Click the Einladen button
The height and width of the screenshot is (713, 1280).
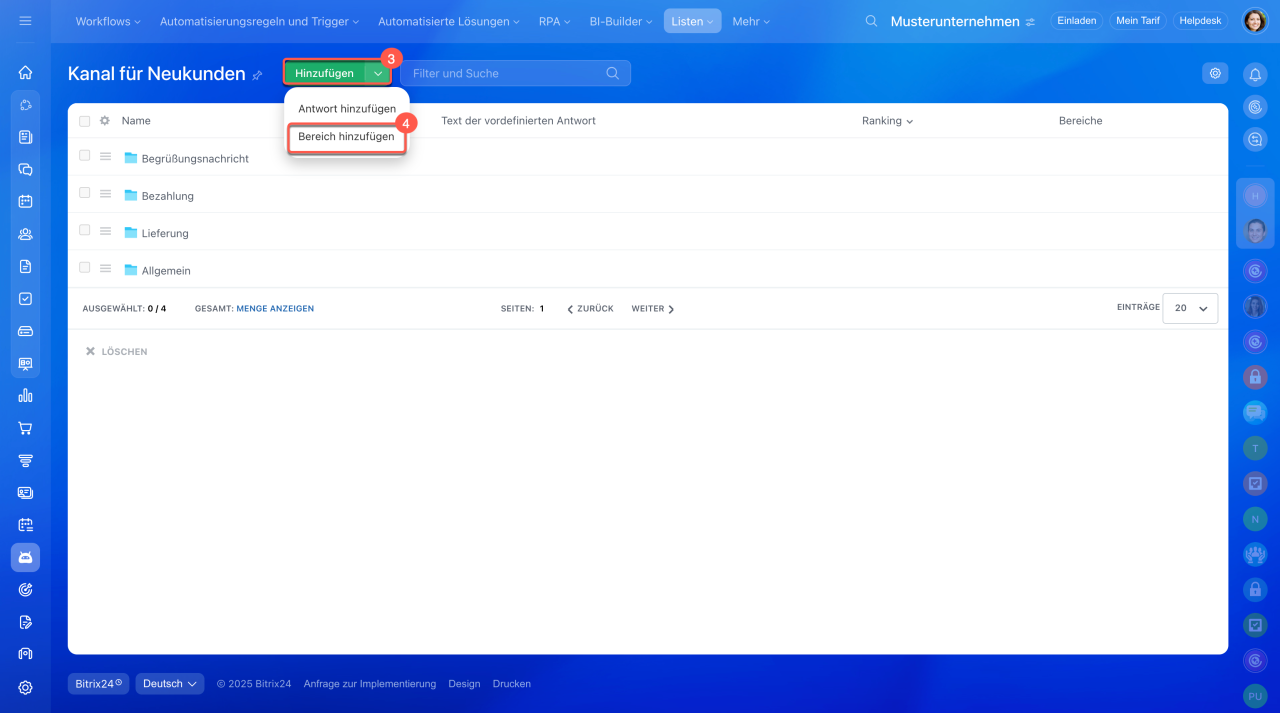pyautogui.click(x=1077, y=21)
